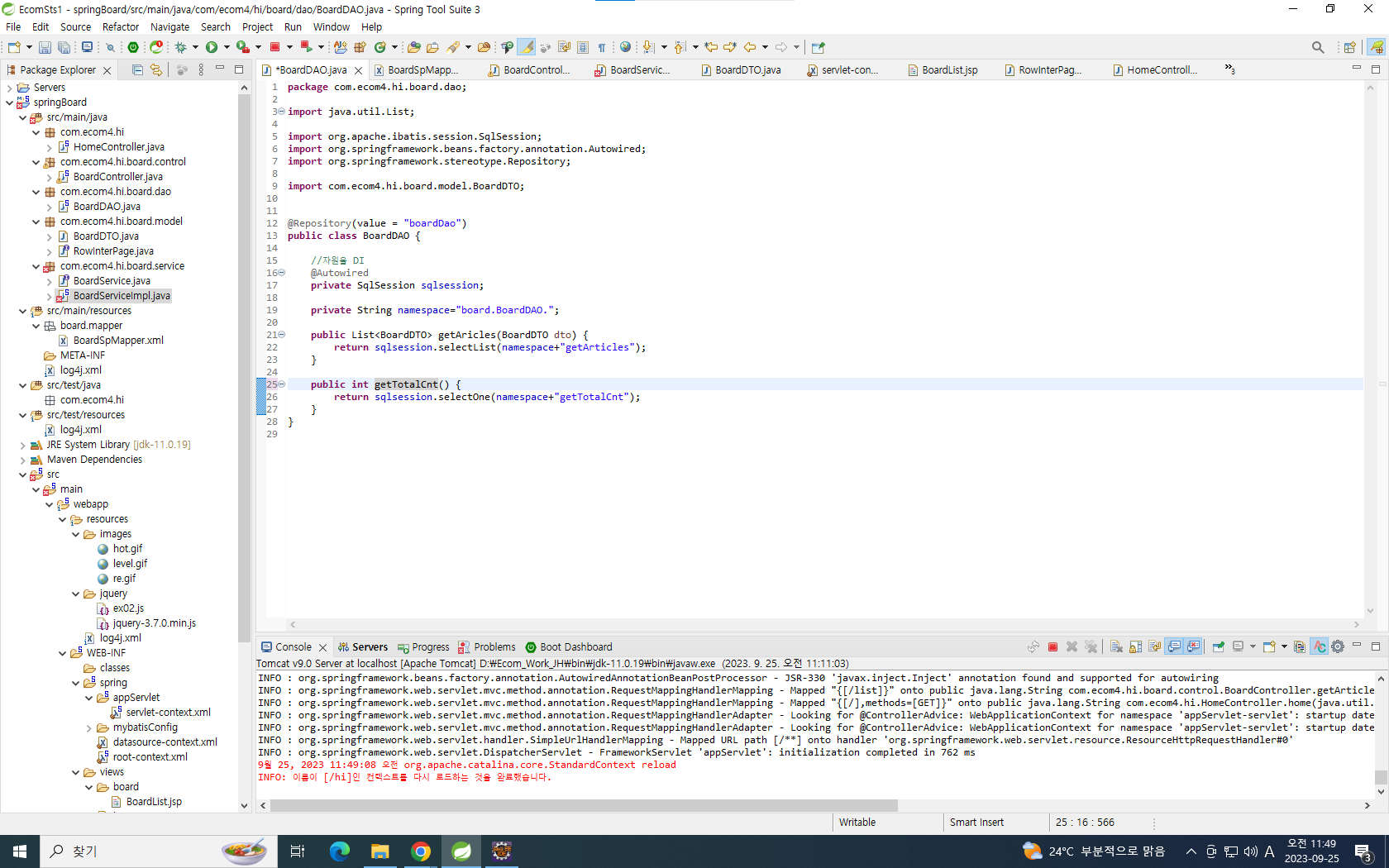Toggle Show Console When Standard Out Changes
This screenshot has width=1389, height=868.
[1174, 646]
